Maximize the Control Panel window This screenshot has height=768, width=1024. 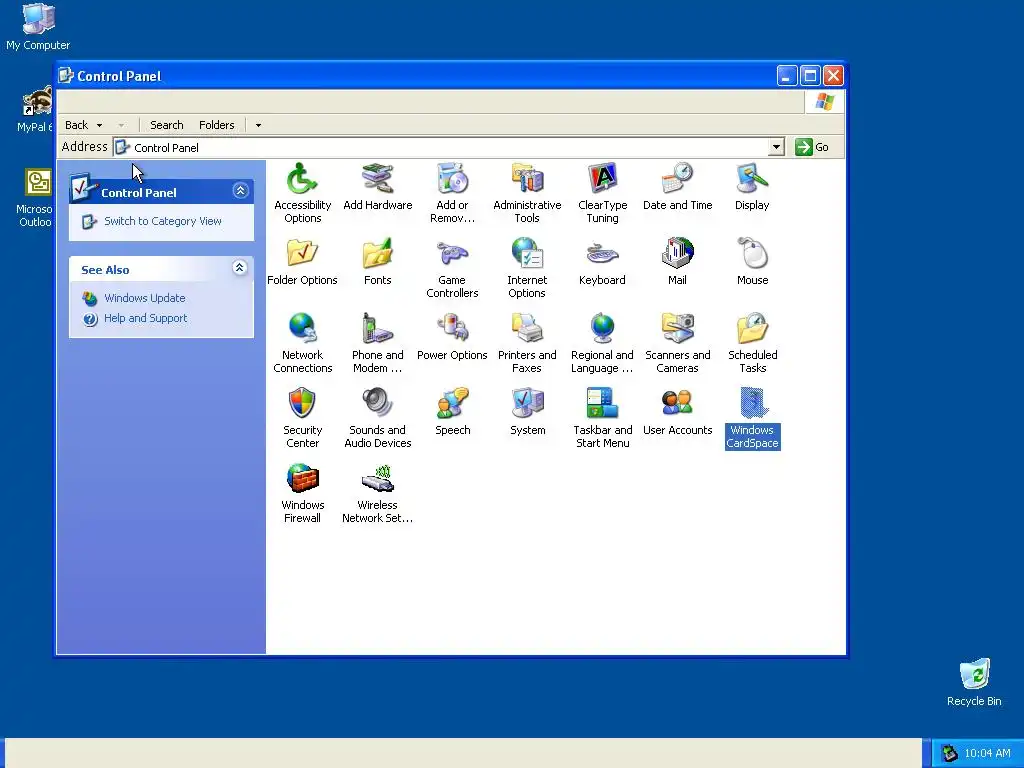click(x=810, y=76)
